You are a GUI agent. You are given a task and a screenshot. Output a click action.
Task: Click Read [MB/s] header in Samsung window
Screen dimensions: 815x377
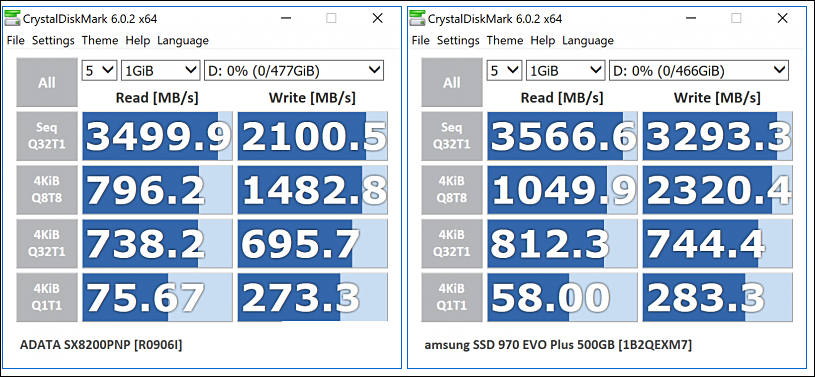coord(562,97)
